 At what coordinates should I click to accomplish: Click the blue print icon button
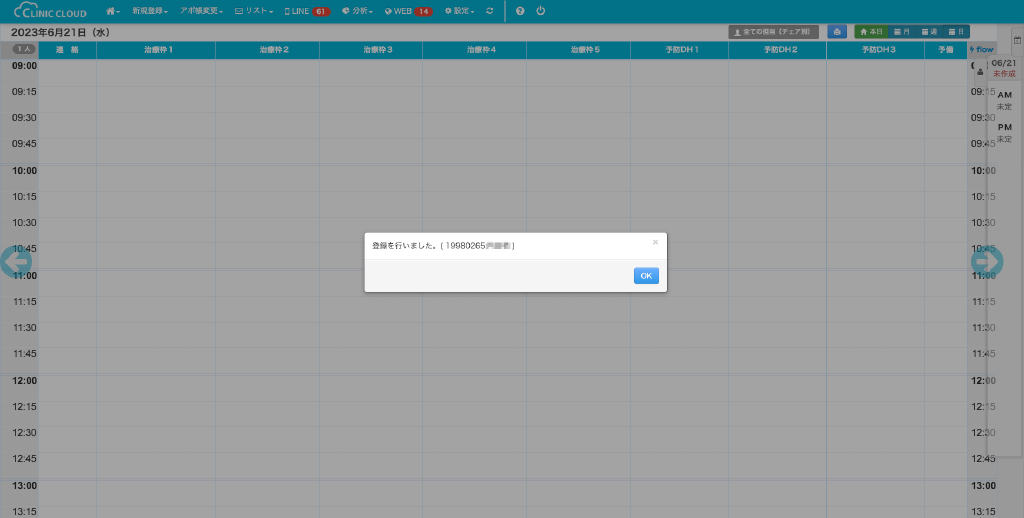point(837,32)
